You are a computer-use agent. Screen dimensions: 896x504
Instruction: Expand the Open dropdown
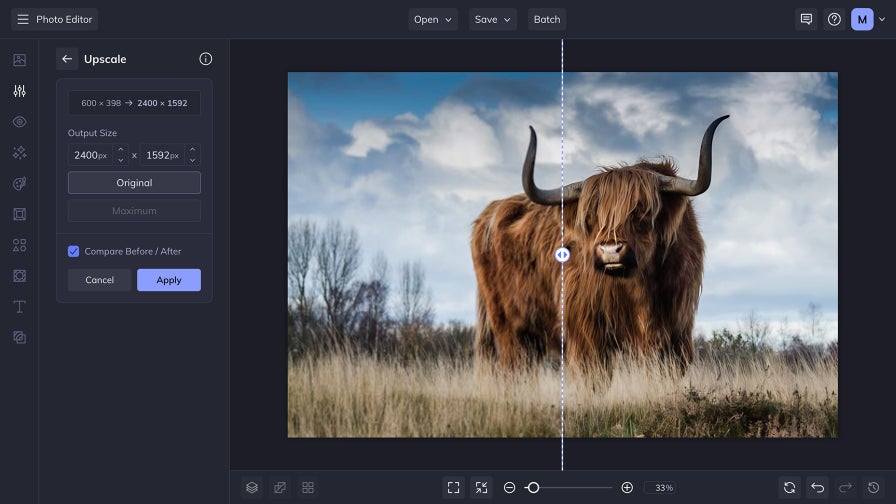click(433, 19)
